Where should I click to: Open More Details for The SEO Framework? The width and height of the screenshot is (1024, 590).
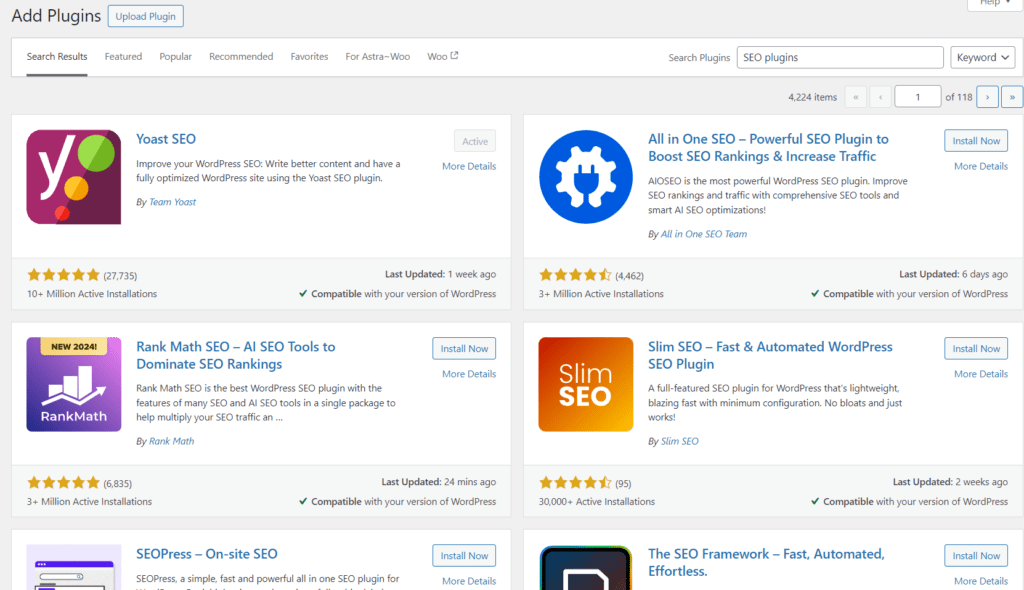[981, 582]
